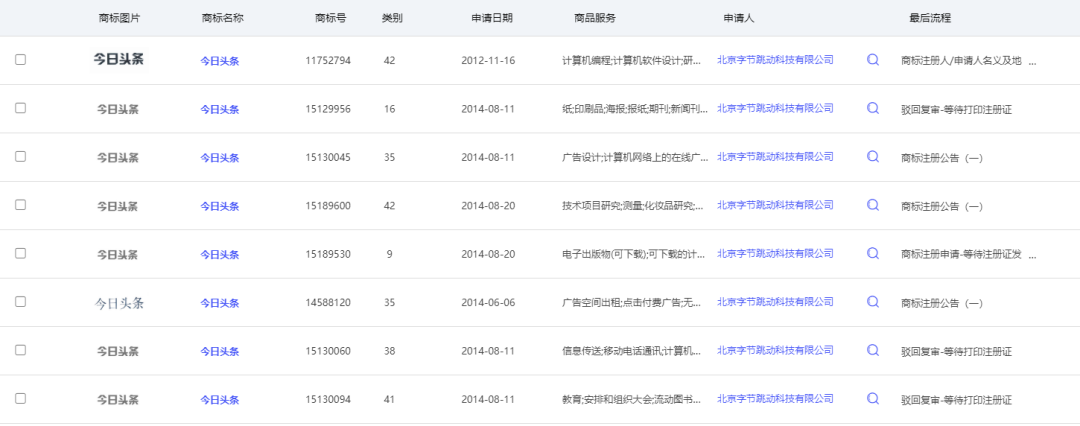1080x426 pixels.
Task: Click class number 38
Action: (390, 351)
